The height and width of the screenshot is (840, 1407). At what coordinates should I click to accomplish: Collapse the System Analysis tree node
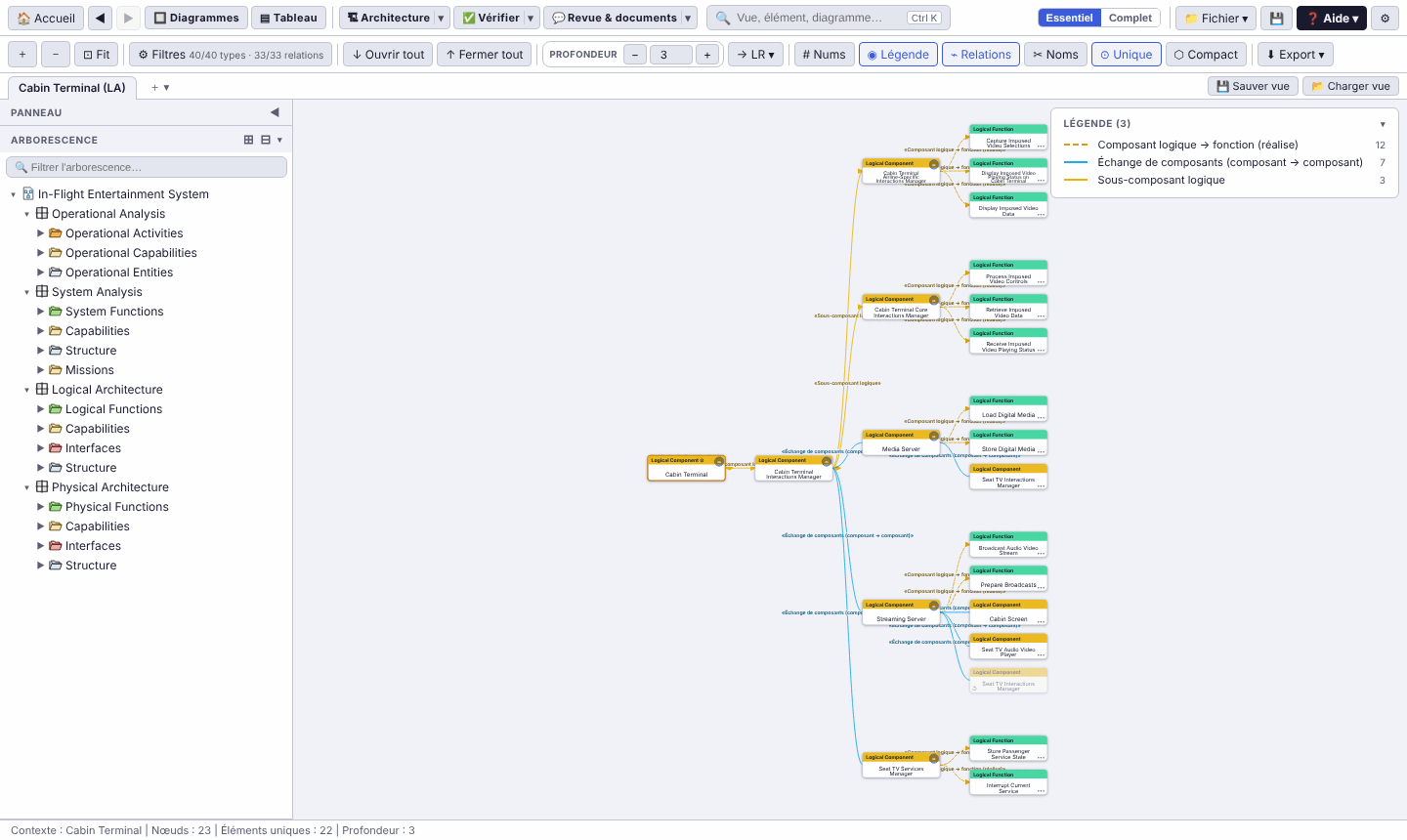click(x=26, y=291)
